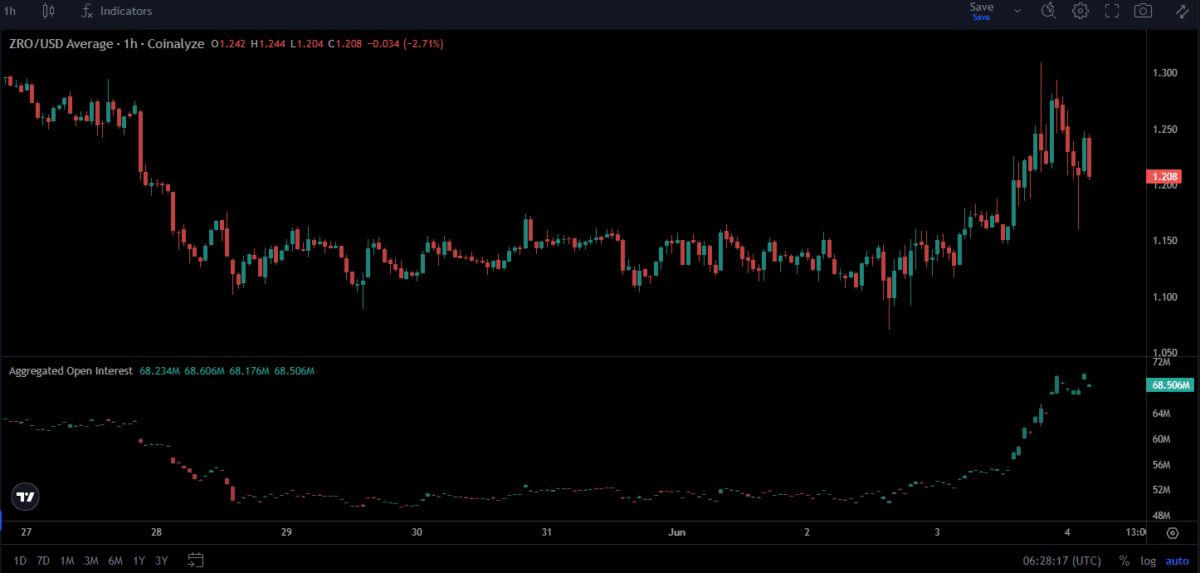Click the 1.300 price axis label
This screenshot has height=573, width=1200.
pos(1164,73)
